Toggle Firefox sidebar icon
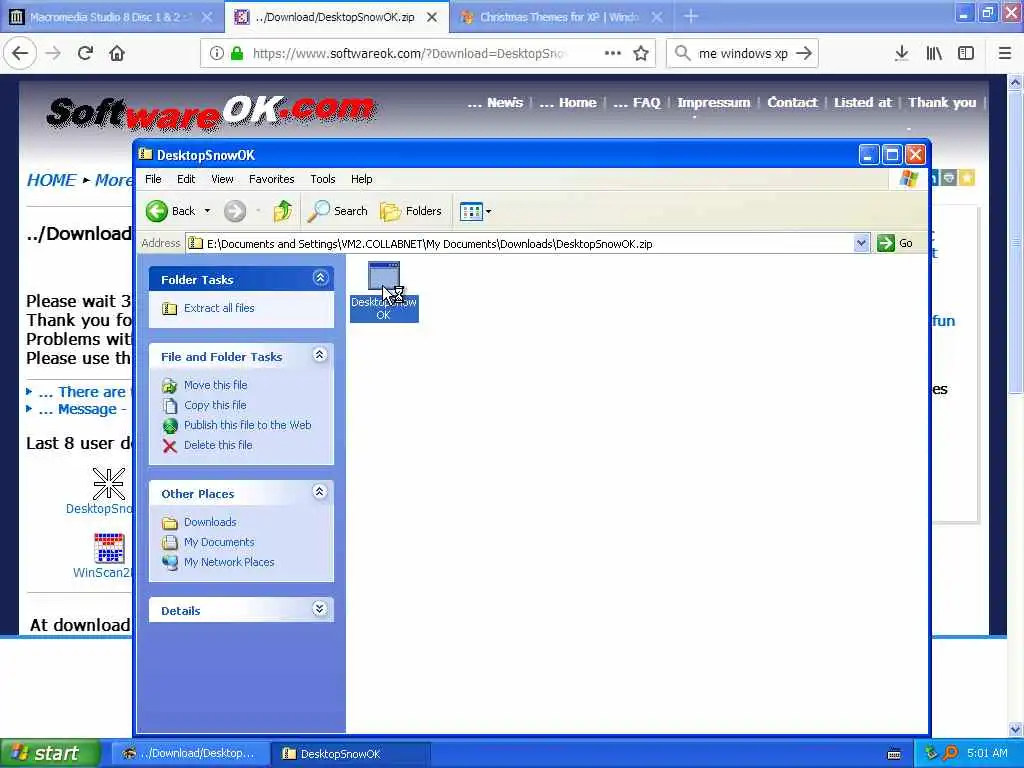 966,53
